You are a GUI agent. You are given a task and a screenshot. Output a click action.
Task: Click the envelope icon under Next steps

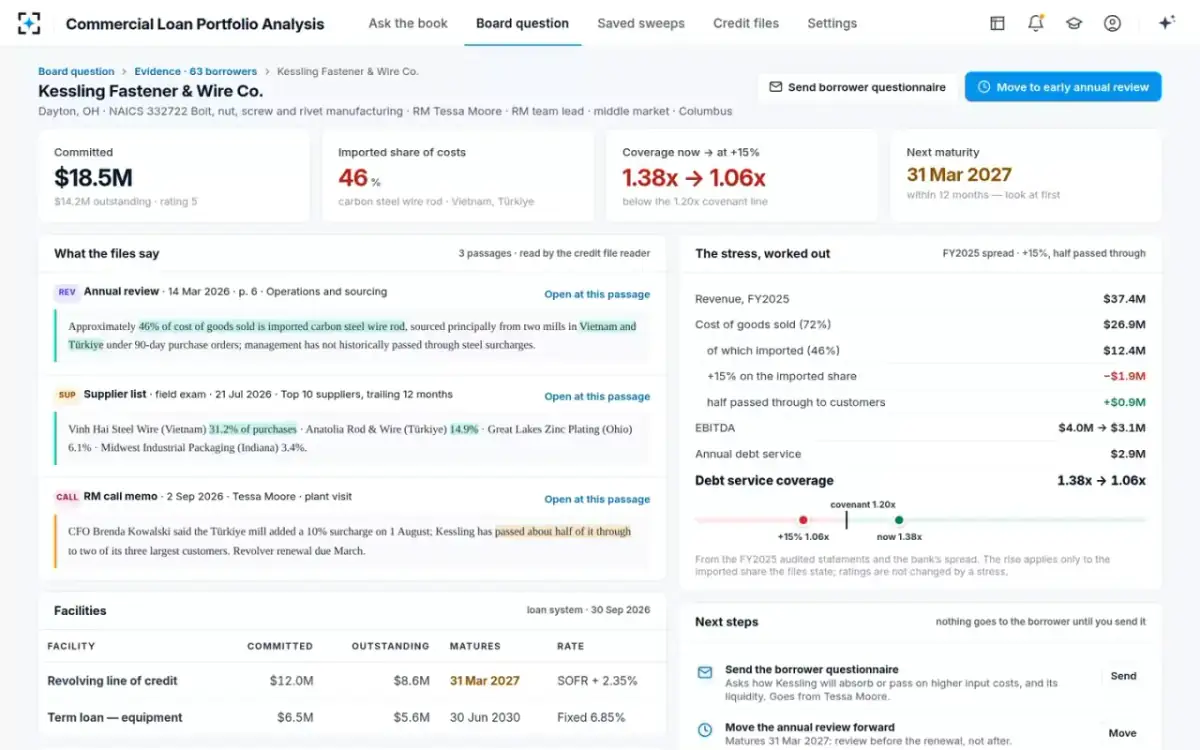click(x=705, y=673)
